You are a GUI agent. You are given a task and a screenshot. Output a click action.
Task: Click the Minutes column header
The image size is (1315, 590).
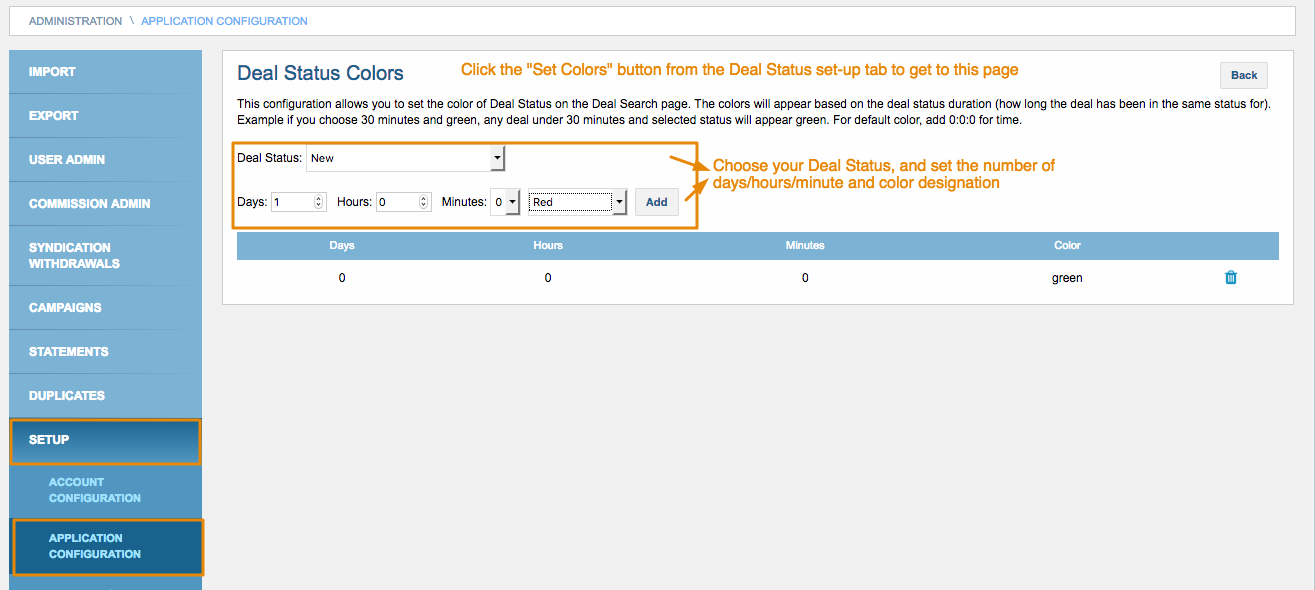point(805,245)
